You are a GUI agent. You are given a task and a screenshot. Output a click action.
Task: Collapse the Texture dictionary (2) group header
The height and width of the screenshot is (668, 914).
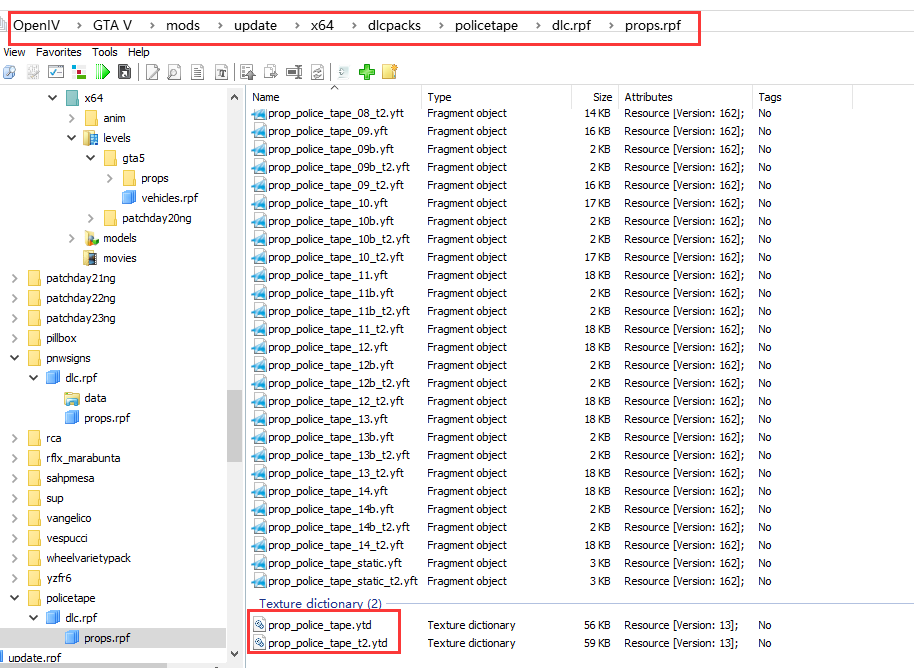[321, 603]
